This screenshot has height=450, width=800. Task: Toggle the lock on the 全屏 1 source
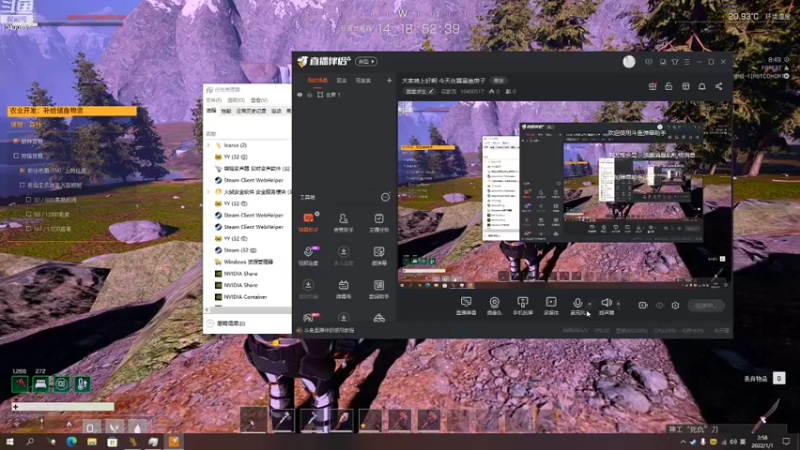tap(310, 95)
